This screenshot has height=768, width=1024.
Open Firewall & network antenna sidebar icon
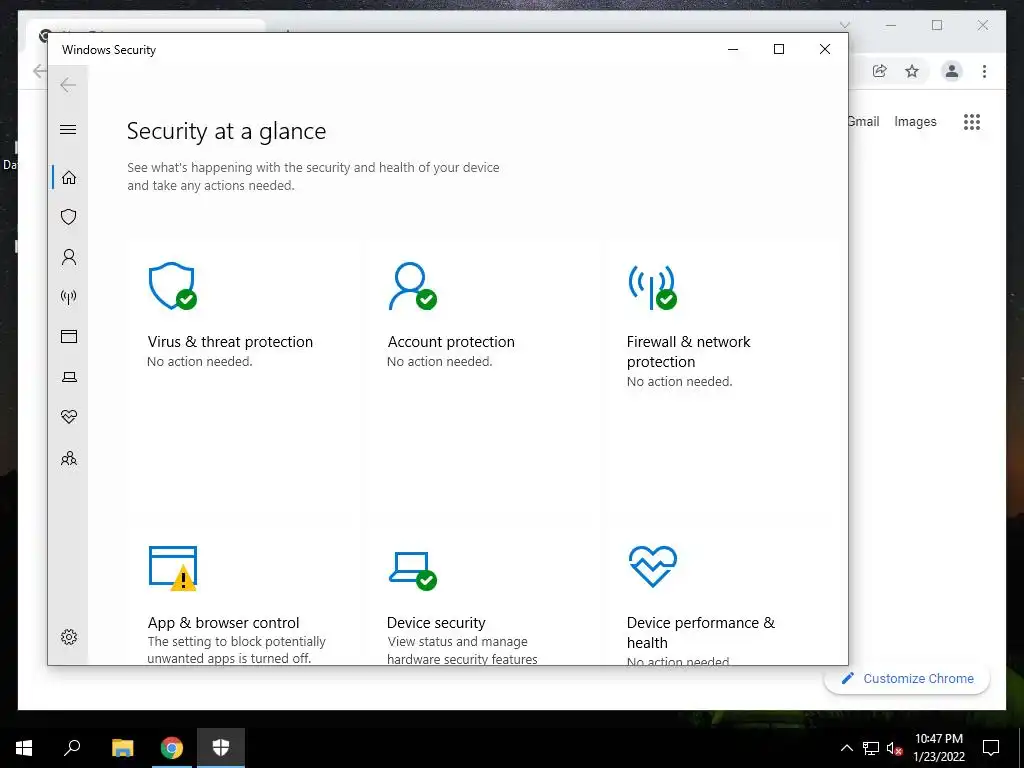pos(69,297)
